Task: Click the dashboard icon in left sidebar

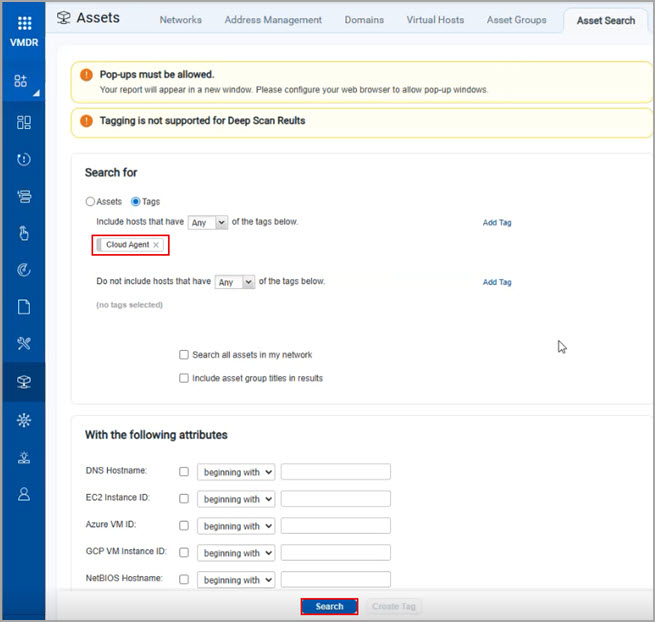Action: [24, 122]
